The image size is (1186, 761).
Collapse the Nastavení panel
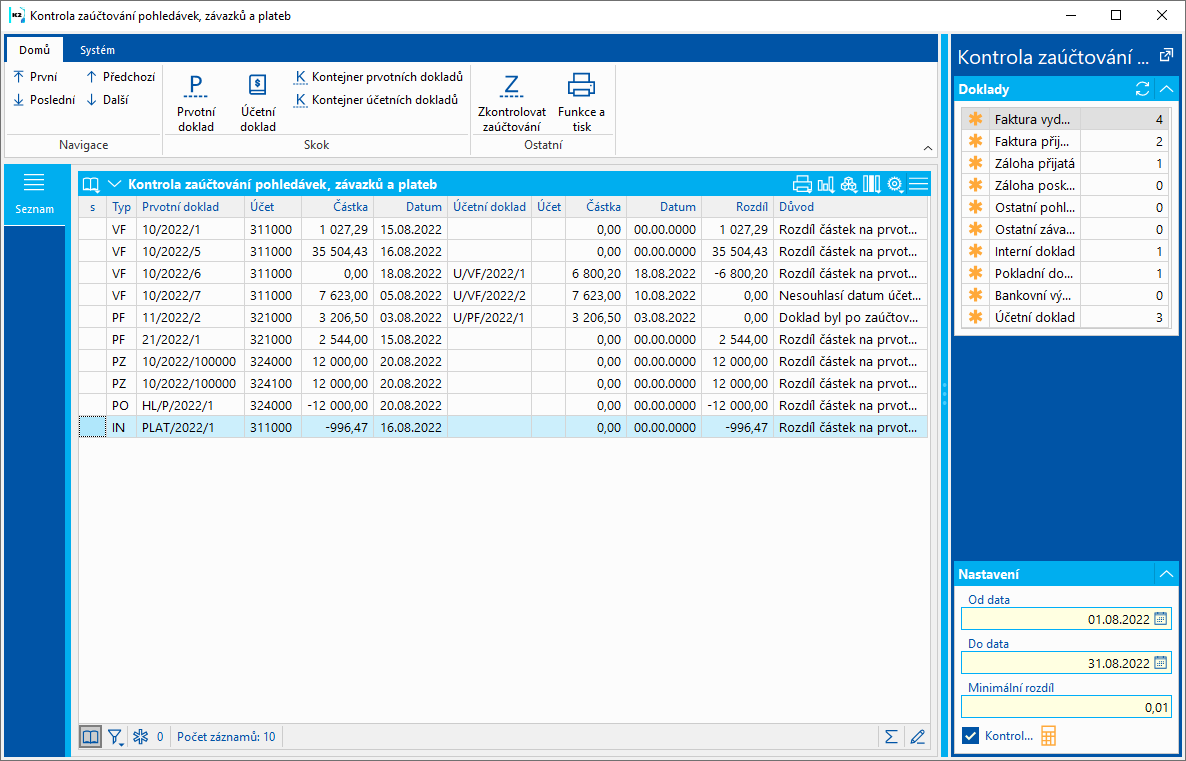(x=1165, y=574)
